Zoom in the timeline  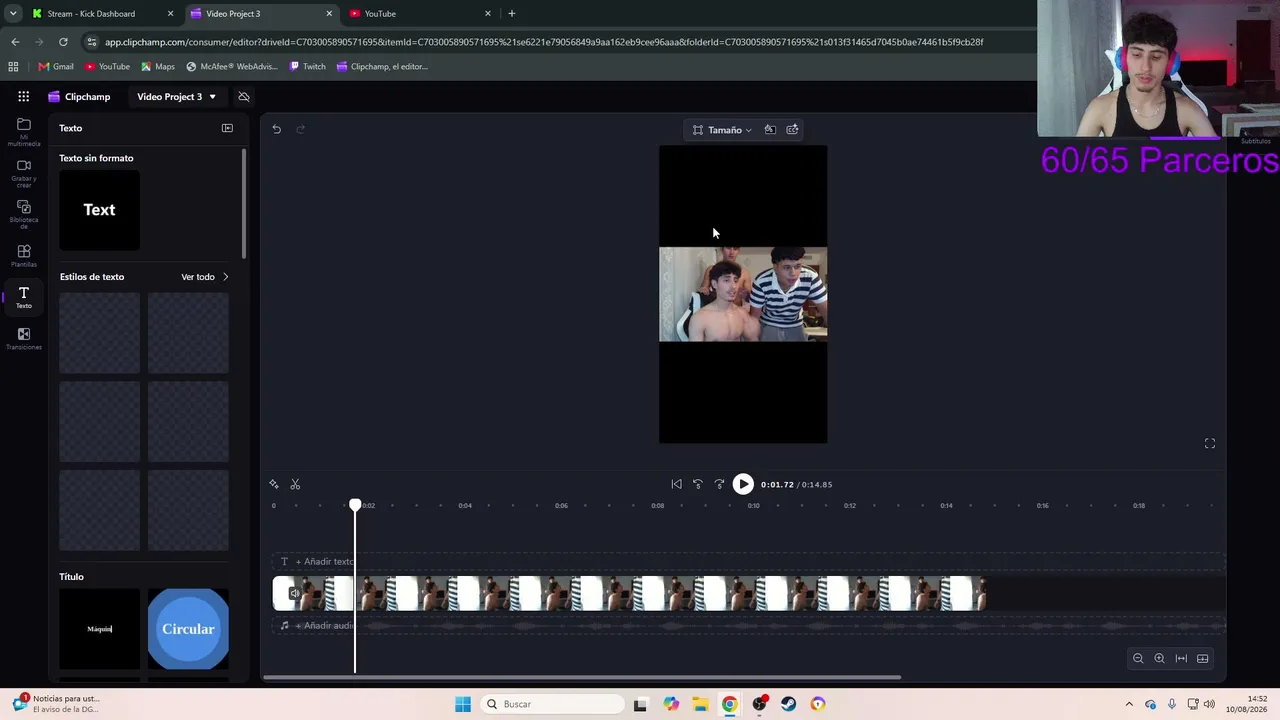pyautogui.click(x=1160, y=659)
